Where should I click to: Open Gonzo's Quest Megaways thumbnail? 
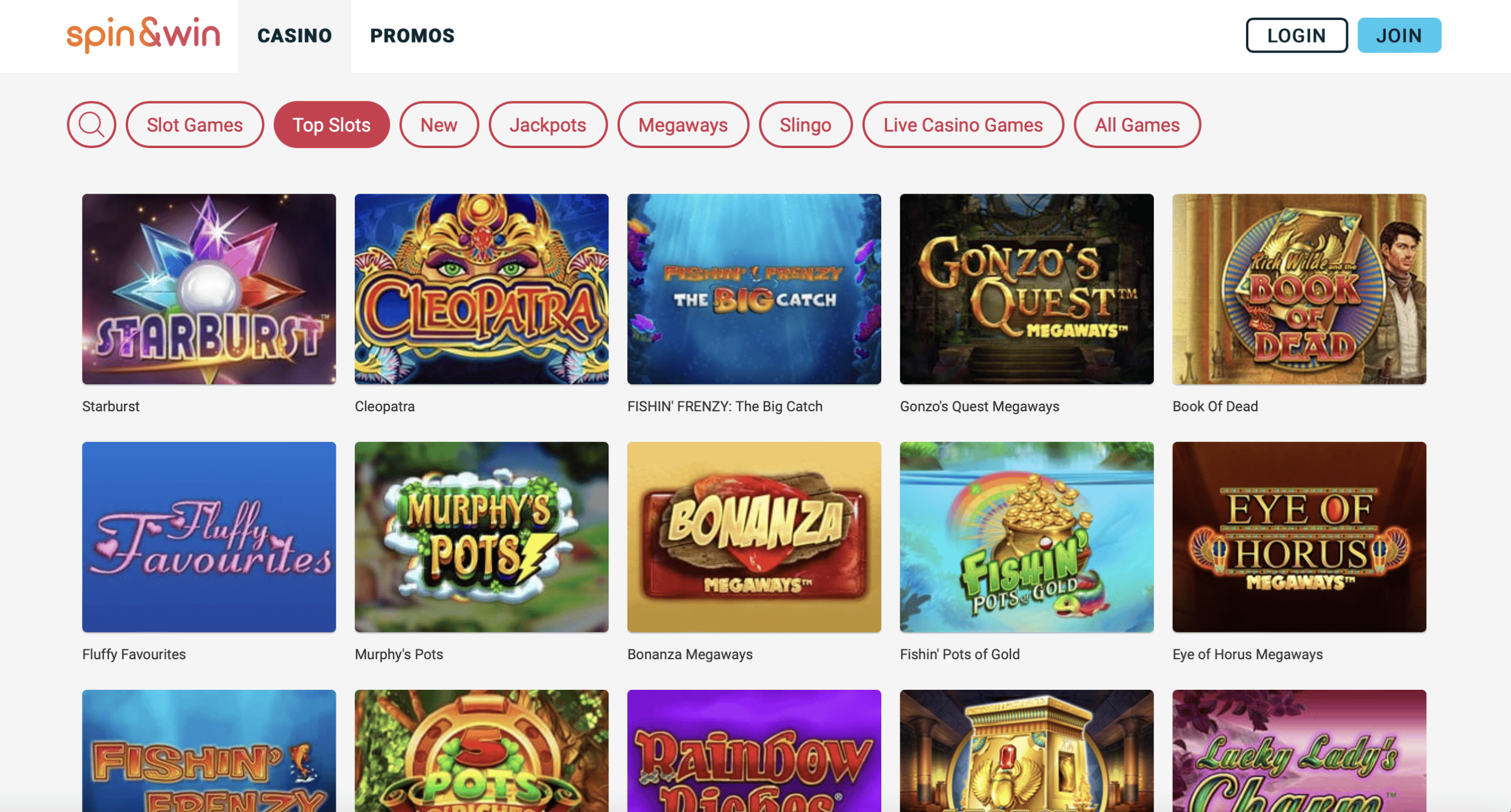pyautogui.click(x=1027, y=289)
